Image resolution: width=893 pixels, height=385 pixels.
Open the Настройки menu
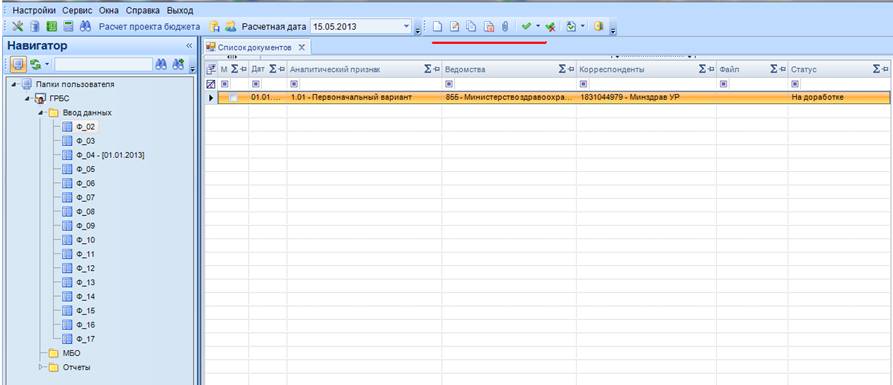pyautogui.click(x=34, y=11)
